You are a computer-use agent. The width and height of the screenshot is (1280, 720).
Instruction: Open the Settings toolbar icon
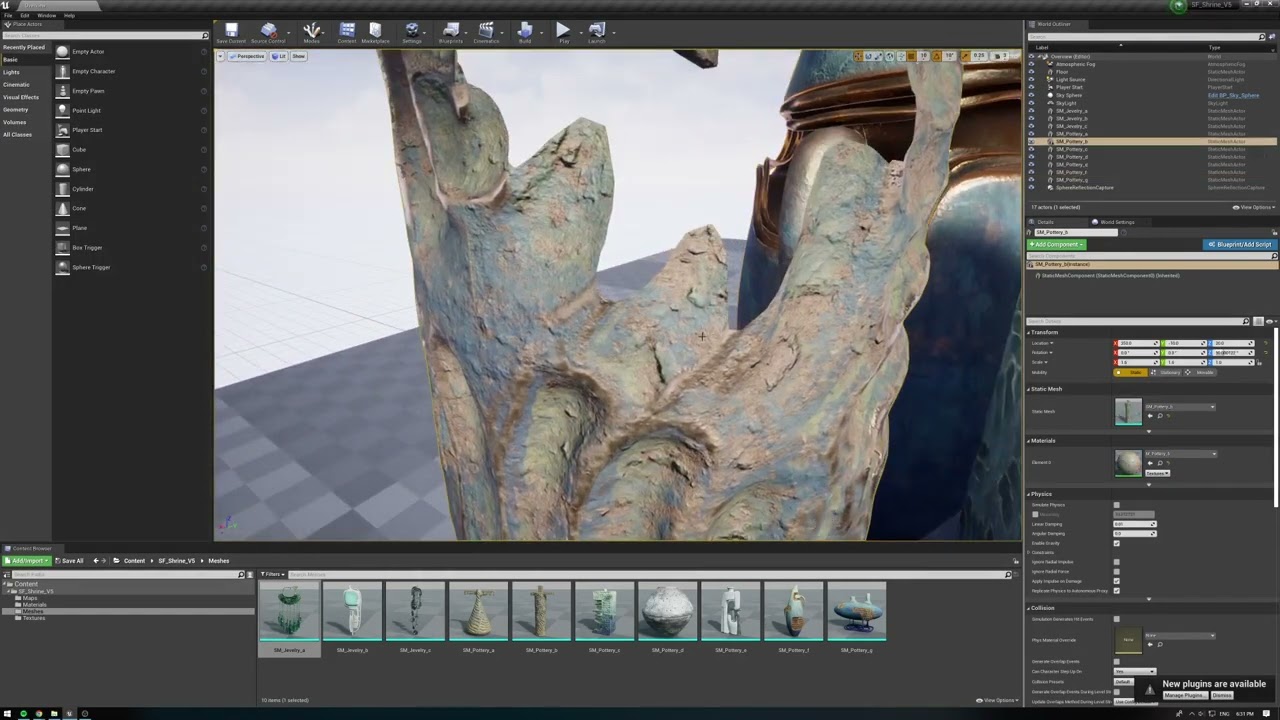point(412,33)
